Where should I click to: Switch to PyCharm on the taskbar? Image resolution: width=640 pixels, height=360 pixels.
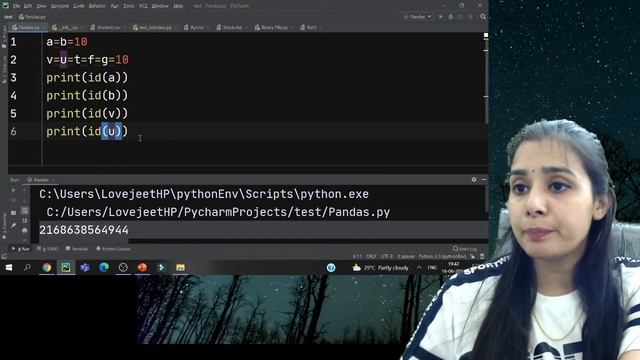click(66, 267)
